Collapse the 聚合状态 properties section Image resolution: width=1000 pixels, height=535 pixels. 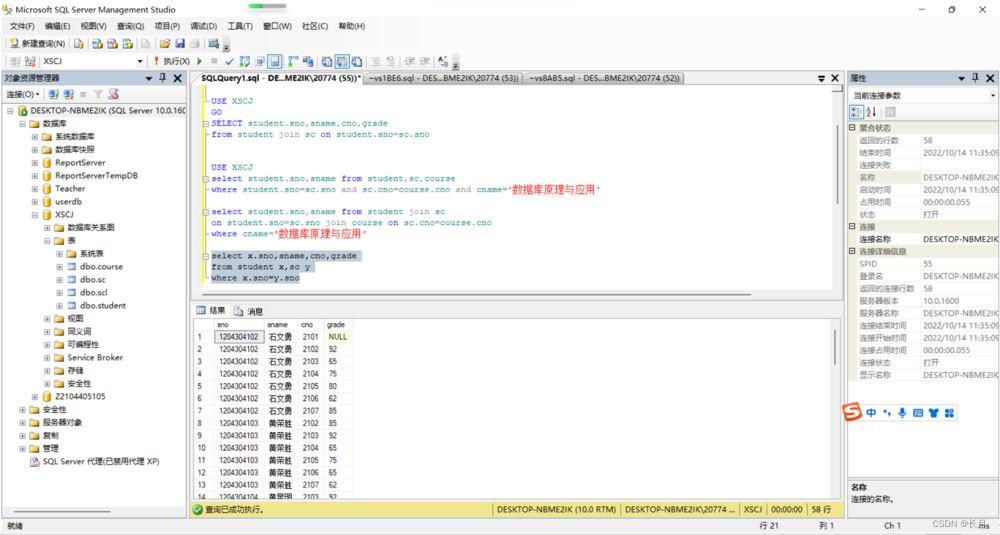tap(853, 128)
